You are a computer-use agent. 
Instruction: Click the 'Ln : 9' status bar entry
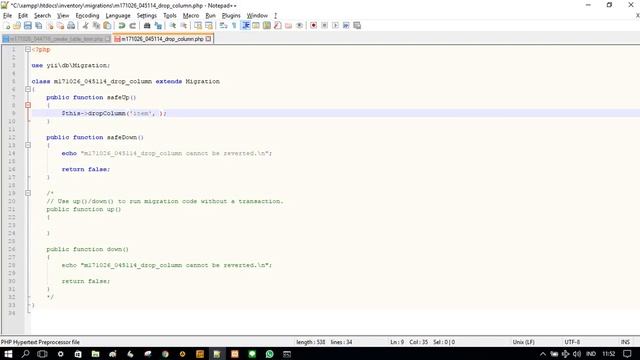click(397, 342)
